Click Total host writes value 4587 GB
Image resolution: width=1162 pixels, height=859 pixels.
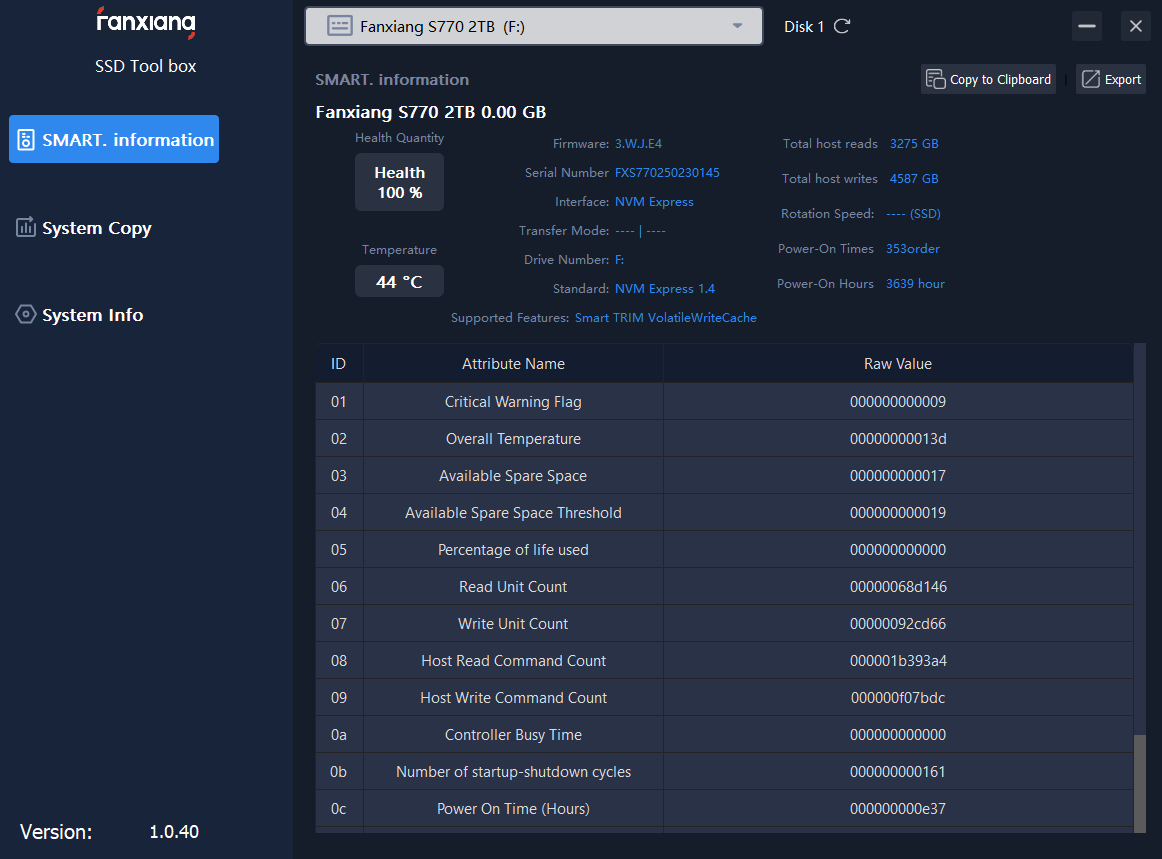click(914, 179)
